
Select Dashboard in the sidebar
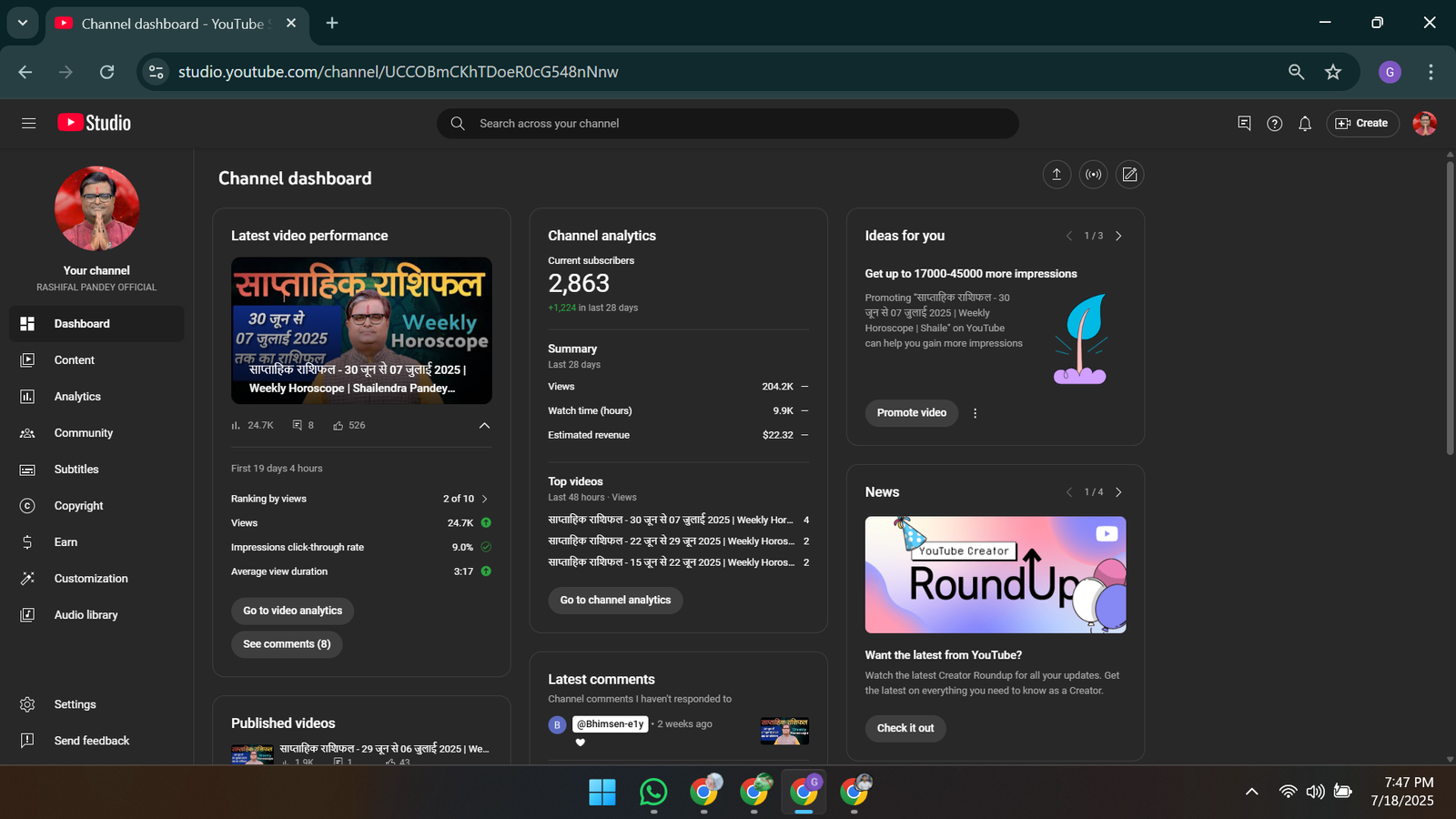(96, 324)
